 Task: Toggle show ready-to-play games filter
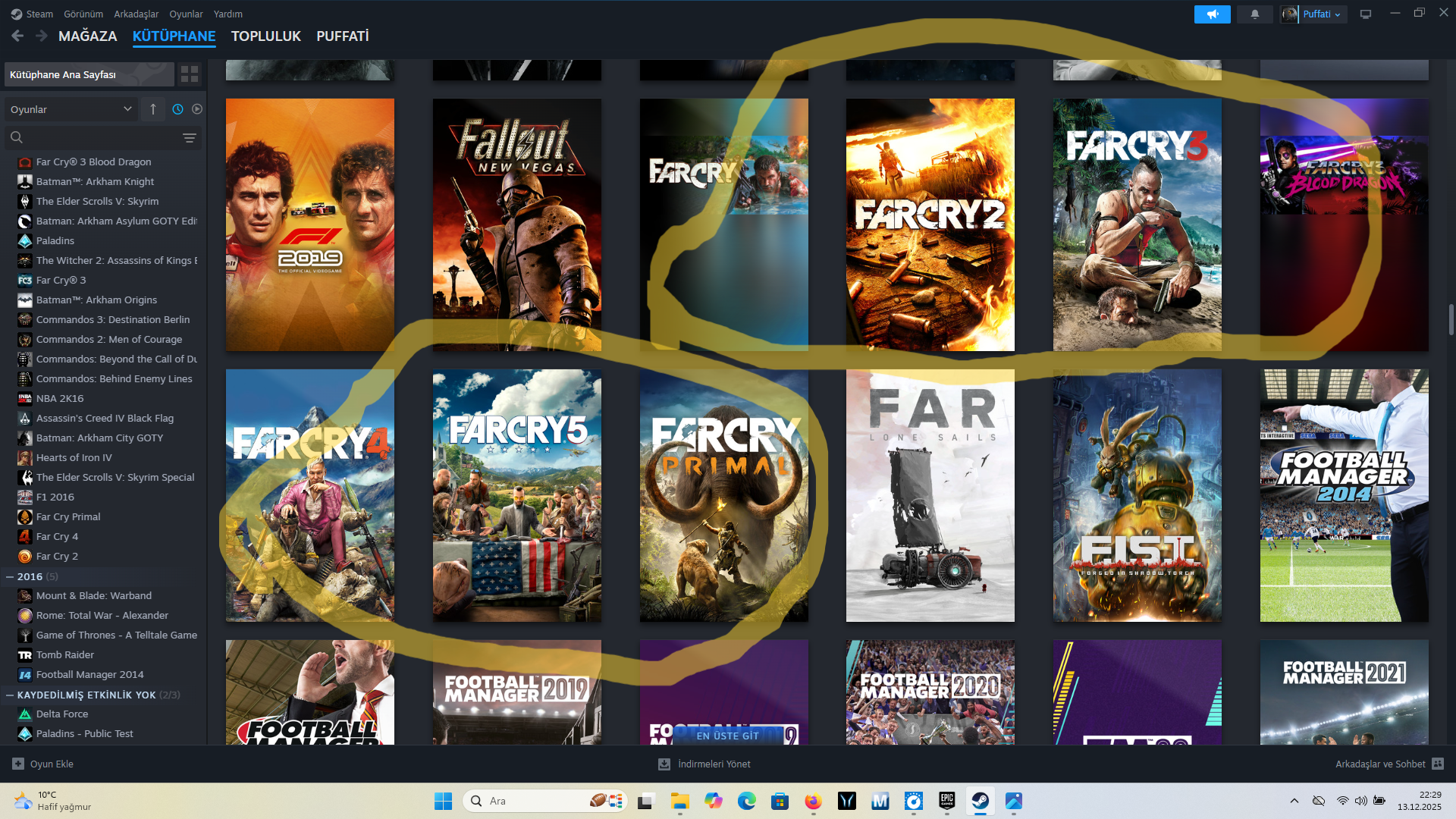pyautogui.click(x=197, y=109)
